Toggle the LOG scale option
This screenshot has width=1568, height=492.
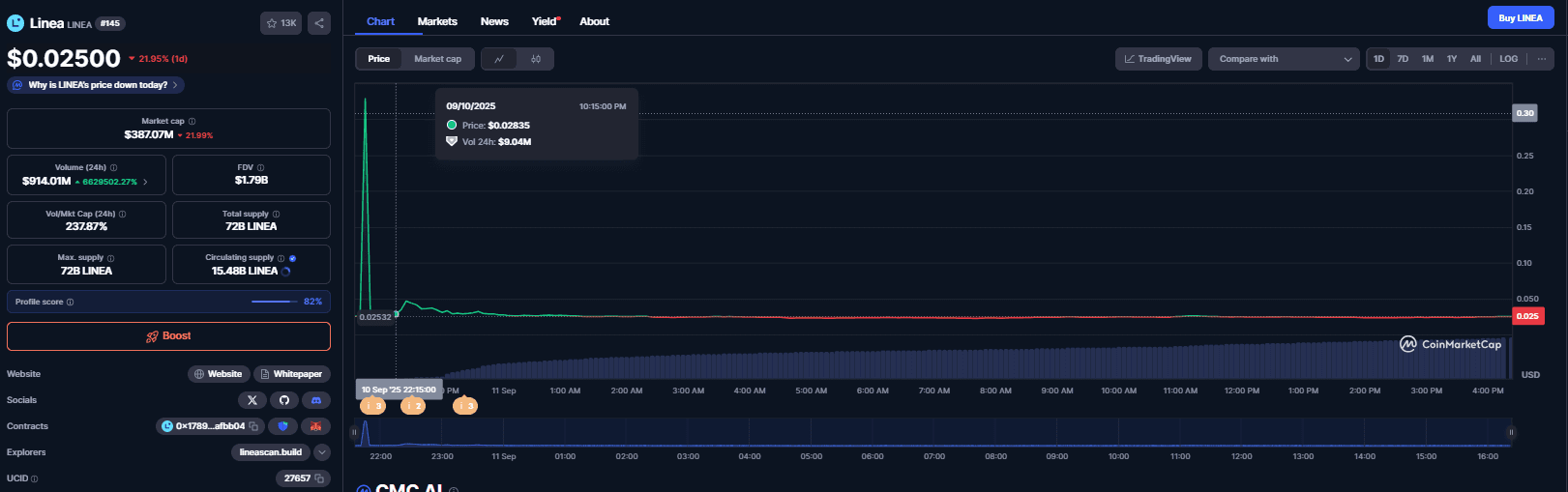[1509, 59]
